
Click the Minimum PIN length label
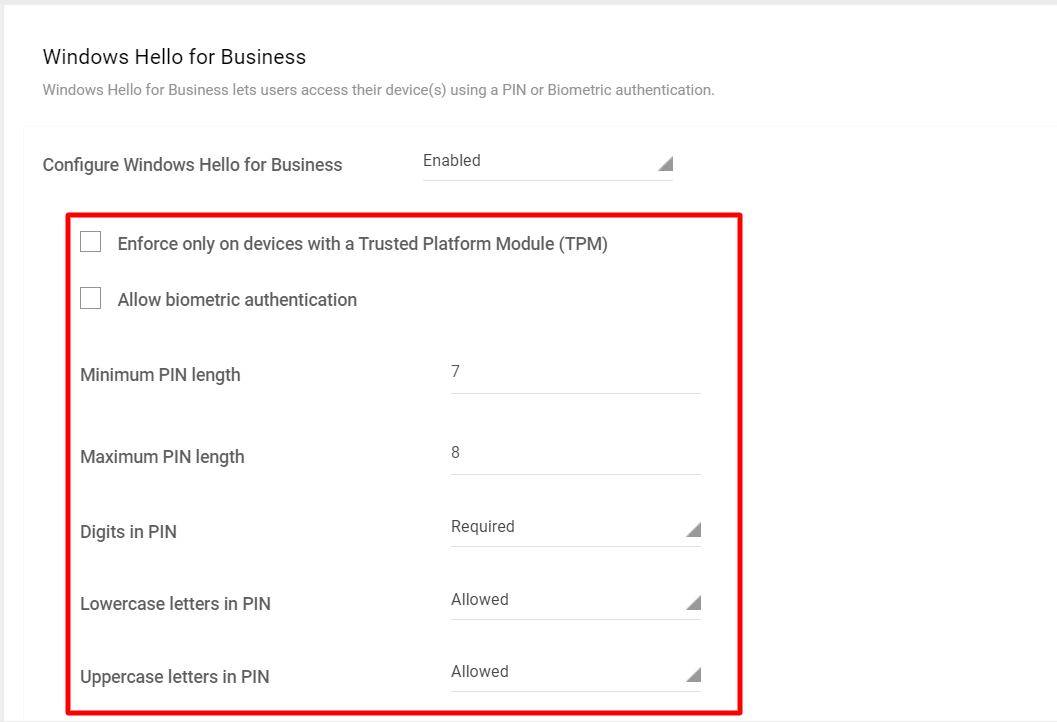click(x=160, y=375)
